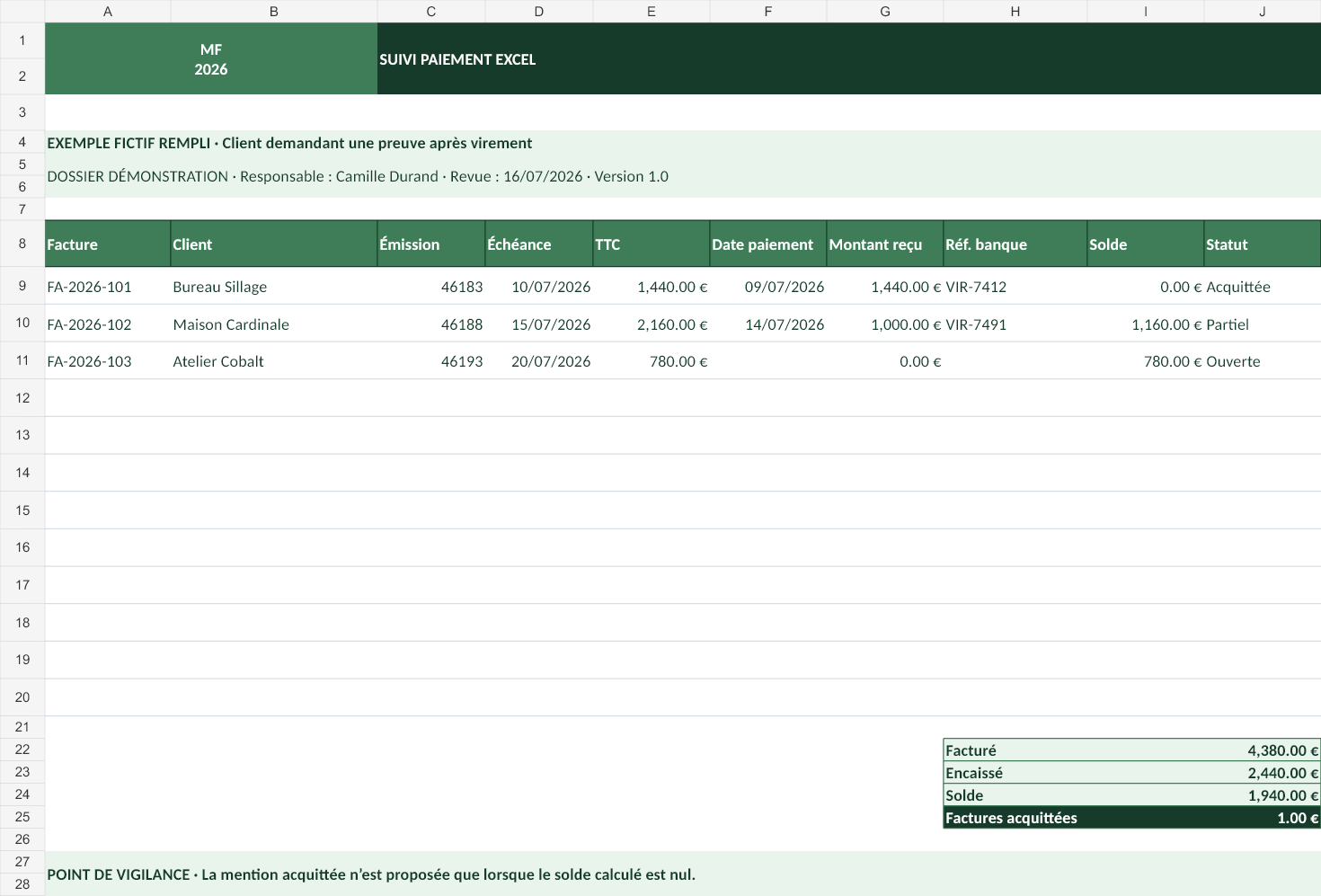Select total value 2,440.00 €
The height and width of the screenshot is (896, 1321).
[x=1283, y=773]
